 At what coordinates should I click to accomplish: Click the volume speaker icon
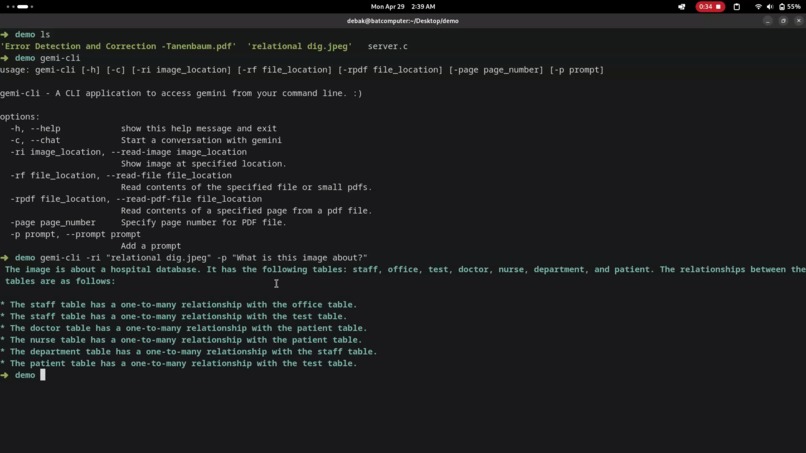(770, 7)
